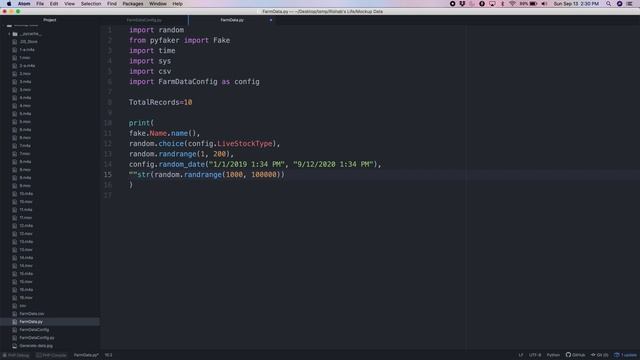Change the UTF-8 encoding selector
Image resolution: width=640 pixels, height=360 pixels.
point(535,355)
